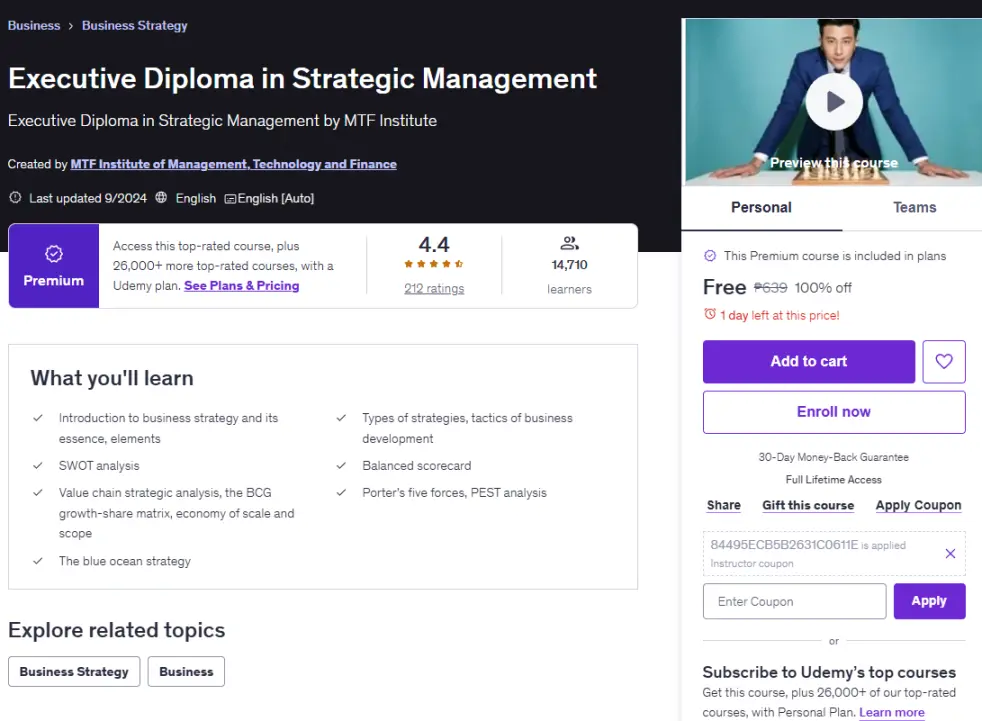Click the last updated alert icon
Viewport: 982px width, 721px height.
pyautogui.click(x=15, y=197)
